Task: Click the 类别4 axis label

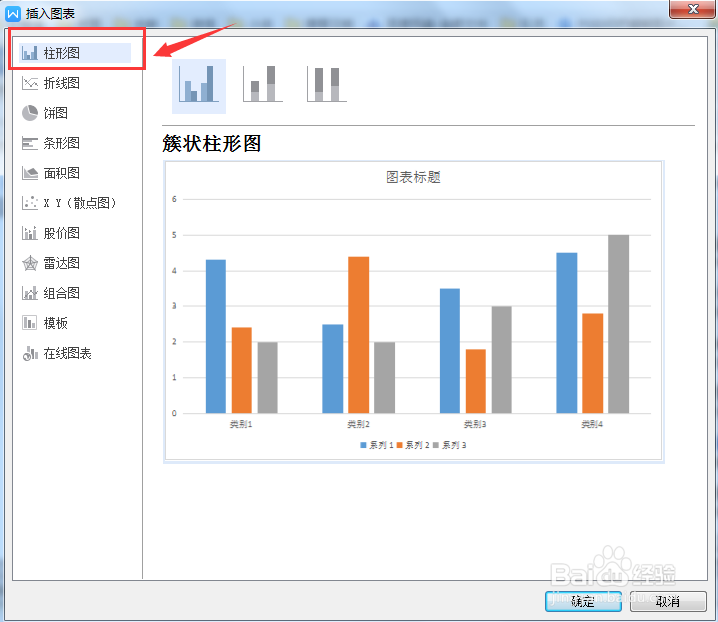Action: (592, 424)
